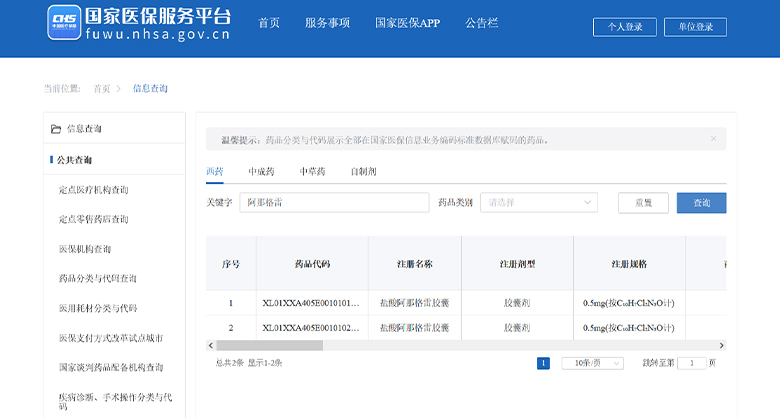Click the 重置 reset button
This screenshot has width=780, height=418.
643,203
